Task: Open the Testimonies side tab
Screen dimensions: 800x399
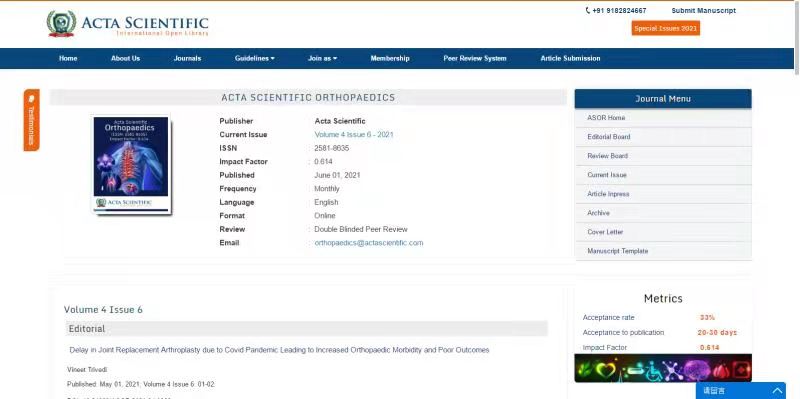Action: point(31,120)
